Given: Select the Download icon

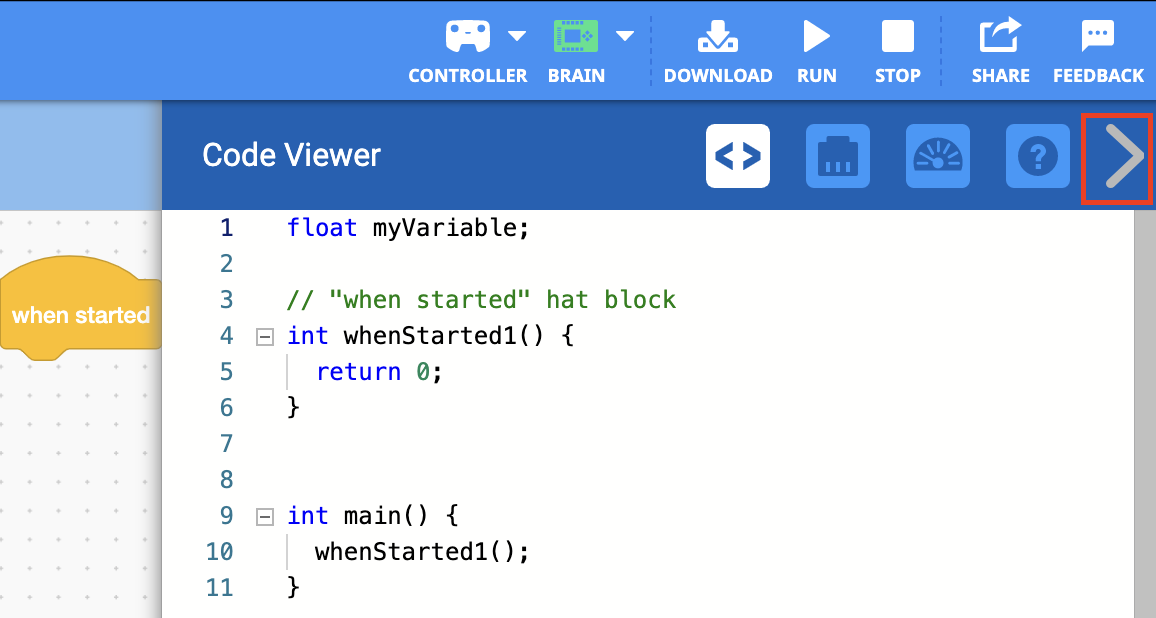Looking at the screenshot, I should [718, 37].
